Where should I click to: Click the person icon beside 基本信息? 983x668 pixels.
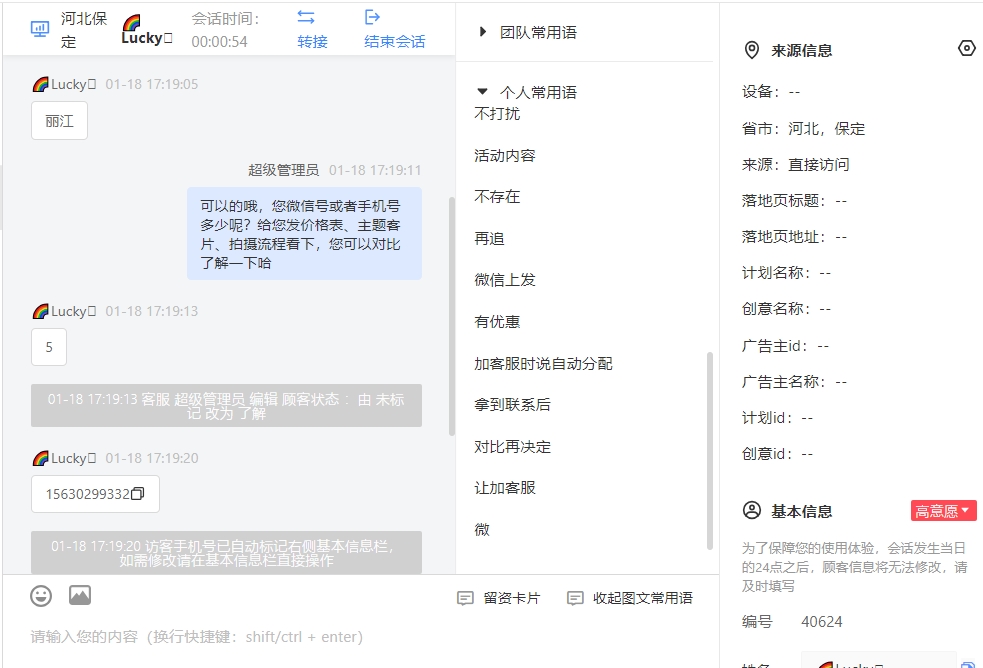(x=752, y=511)
